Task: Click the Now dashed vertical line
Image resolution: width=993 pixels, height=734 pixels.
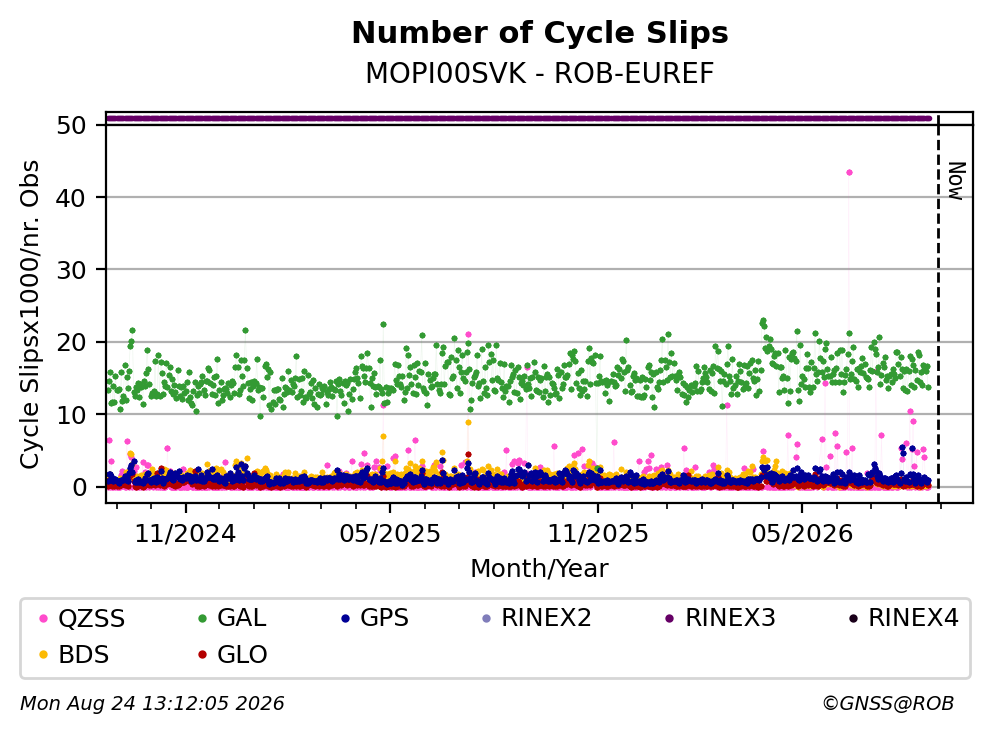Action: 938,308
